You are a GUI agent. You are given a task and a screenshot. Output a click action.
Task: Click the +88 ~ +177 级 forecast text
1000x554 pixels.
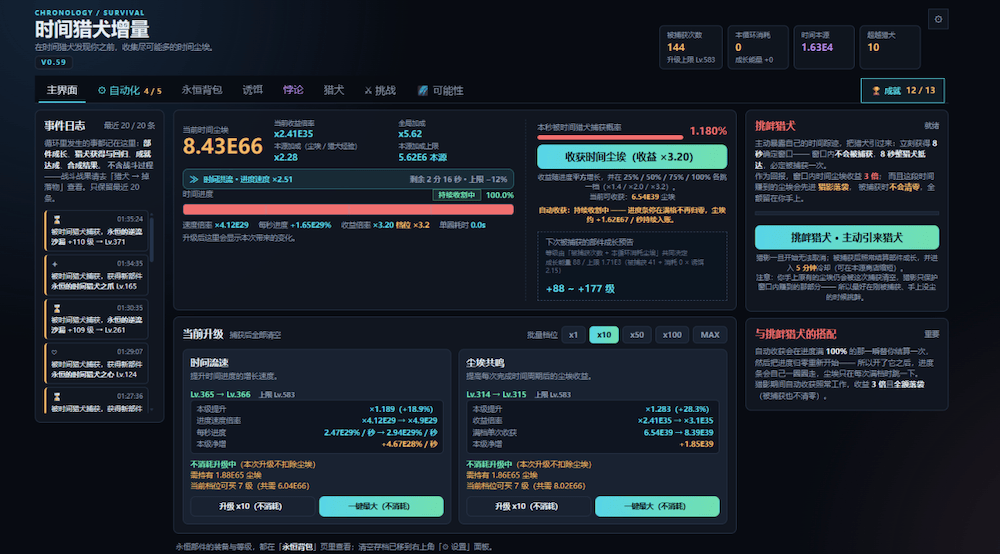pos(580,289)
